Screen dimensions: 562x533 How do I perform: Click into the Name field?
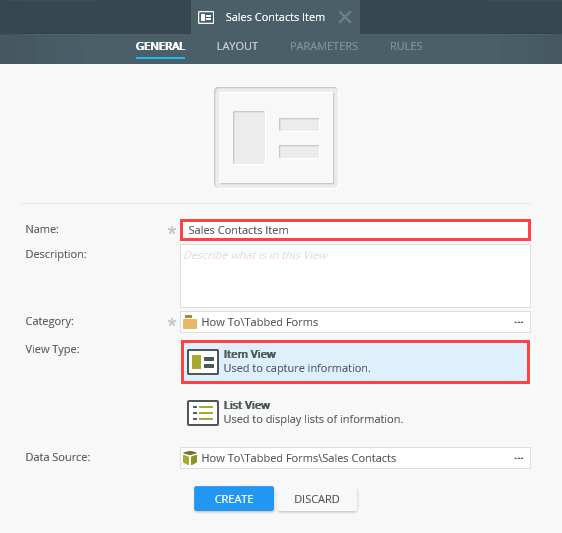click(355, 230)
